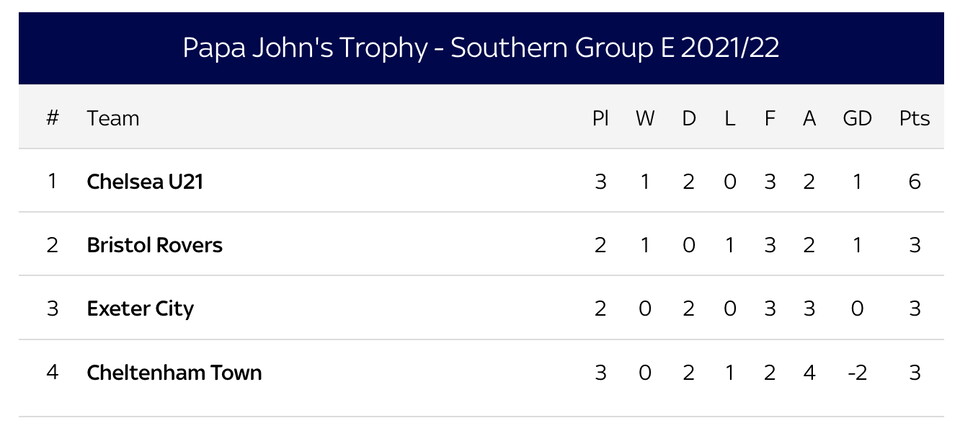Image resolution: width=960 pixels, height=431 pixels.
Task: Open the Cheltenham Town team link
Action: coord(174,373)
